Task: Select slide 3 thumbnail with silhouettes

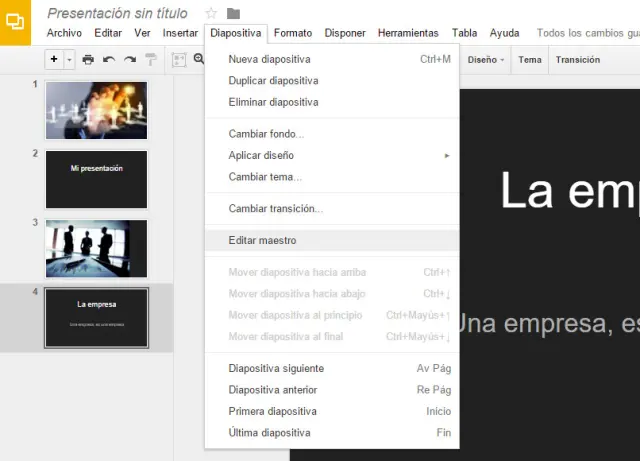Action: click(96, 248)
